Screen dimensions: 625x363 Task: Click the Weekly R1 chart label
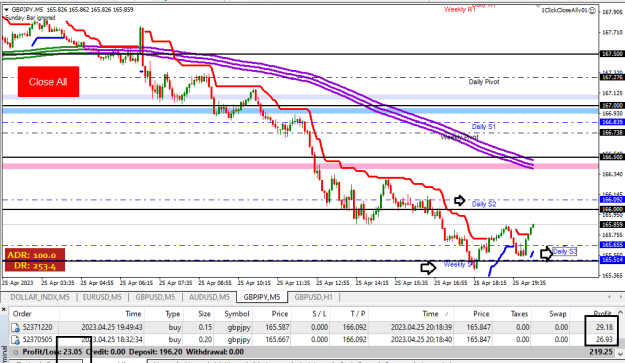[460, 10]
